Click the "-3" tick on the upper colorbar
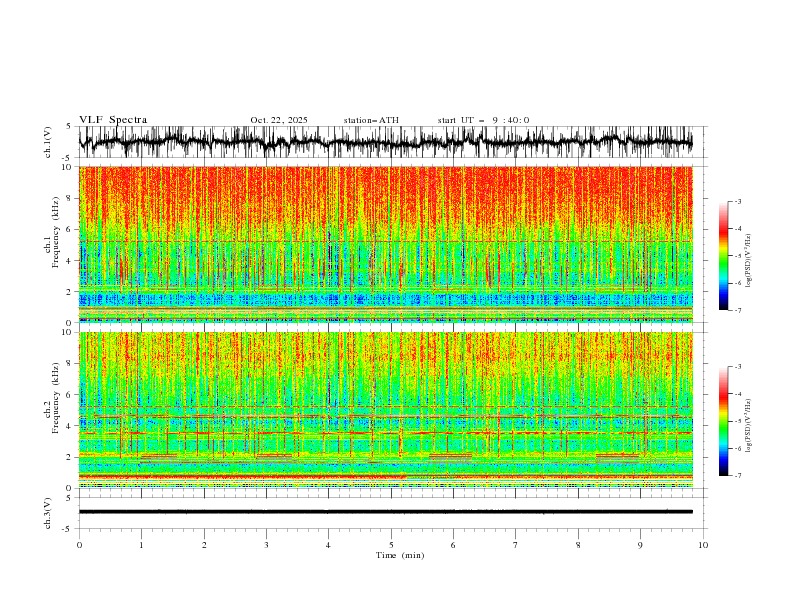This screenshot has width=792, height=612. click(737, 201)
